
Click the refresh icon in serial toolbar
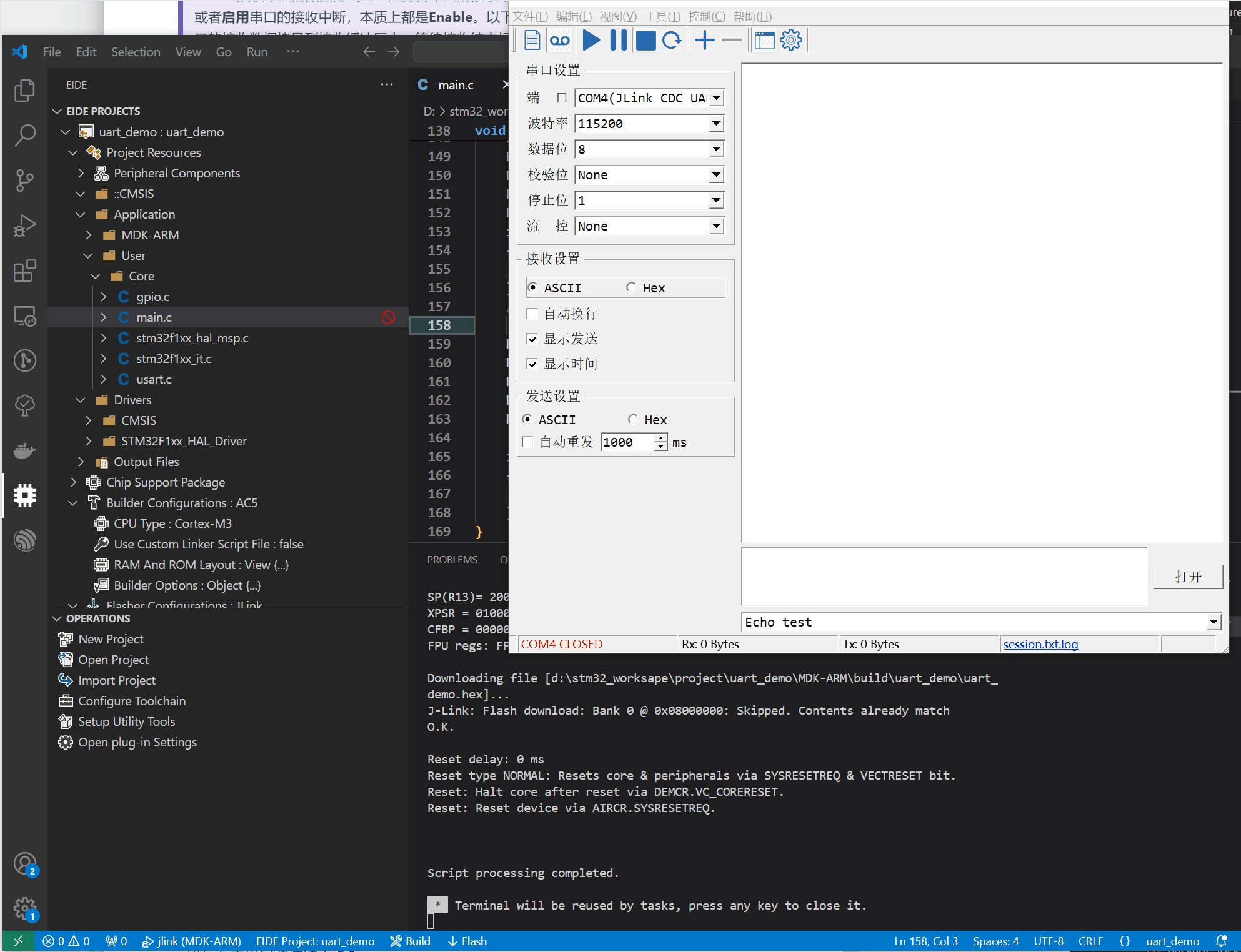672,41
